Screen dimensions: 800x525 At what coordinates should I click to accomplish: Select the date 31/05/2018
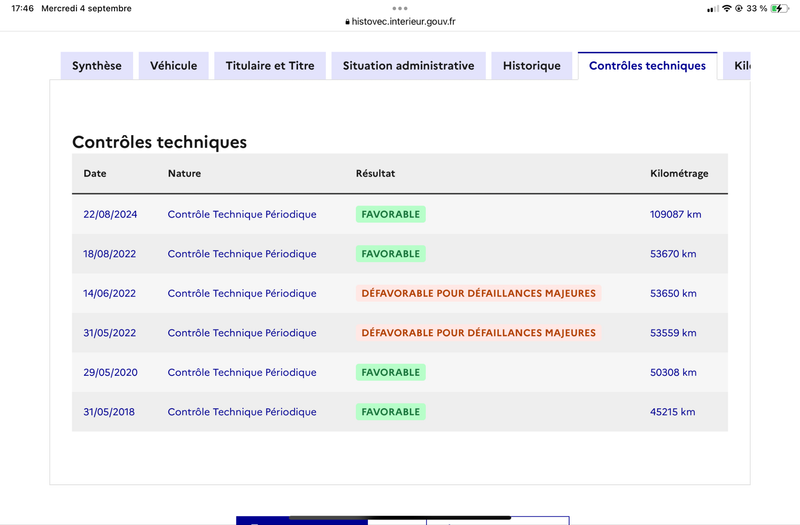tap(109, 412)
